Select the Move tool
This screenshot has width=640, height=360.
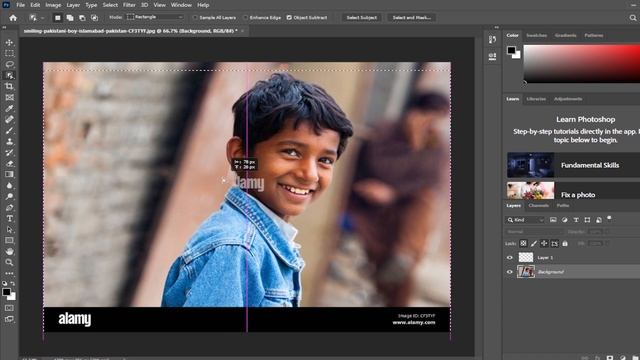pyautogui.click(x=9, y=42)
